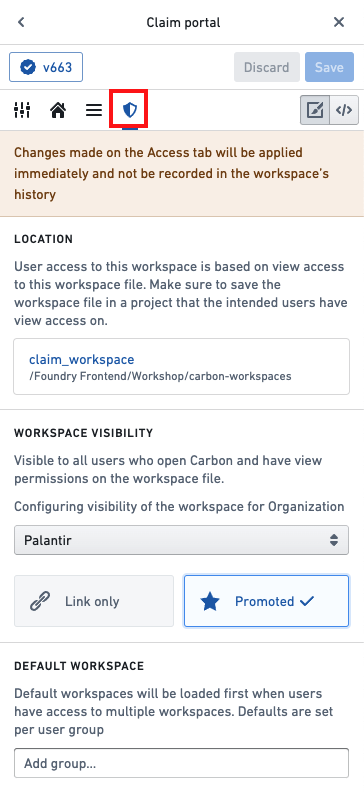Click the Discard button
The image size is (364, 792).
pyautogui.click(x=267, y=67)
